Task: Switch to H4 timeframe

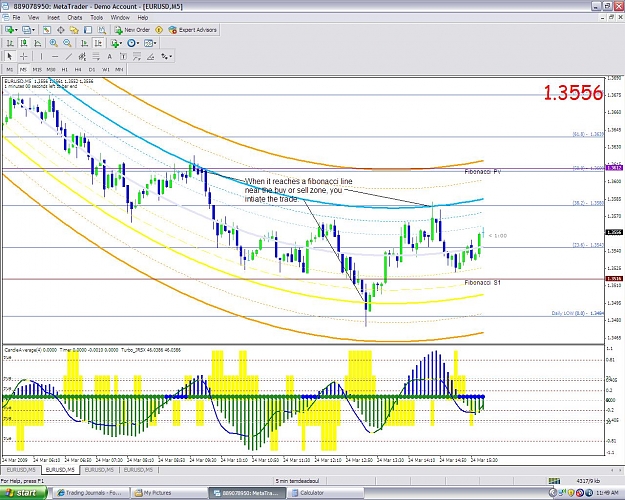Action: point(78,69)
